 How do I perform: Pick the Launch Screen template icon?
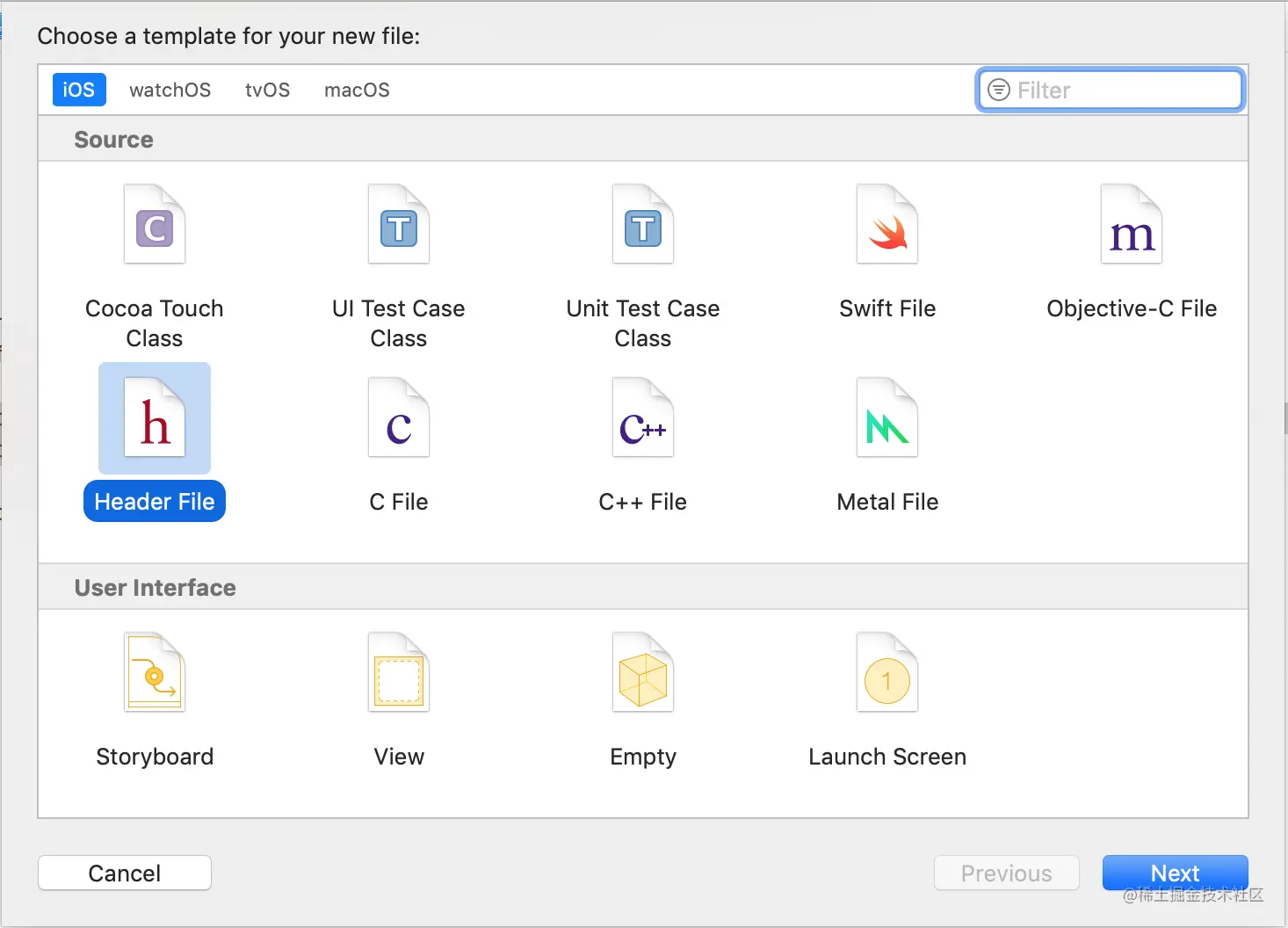coord(887,672)
